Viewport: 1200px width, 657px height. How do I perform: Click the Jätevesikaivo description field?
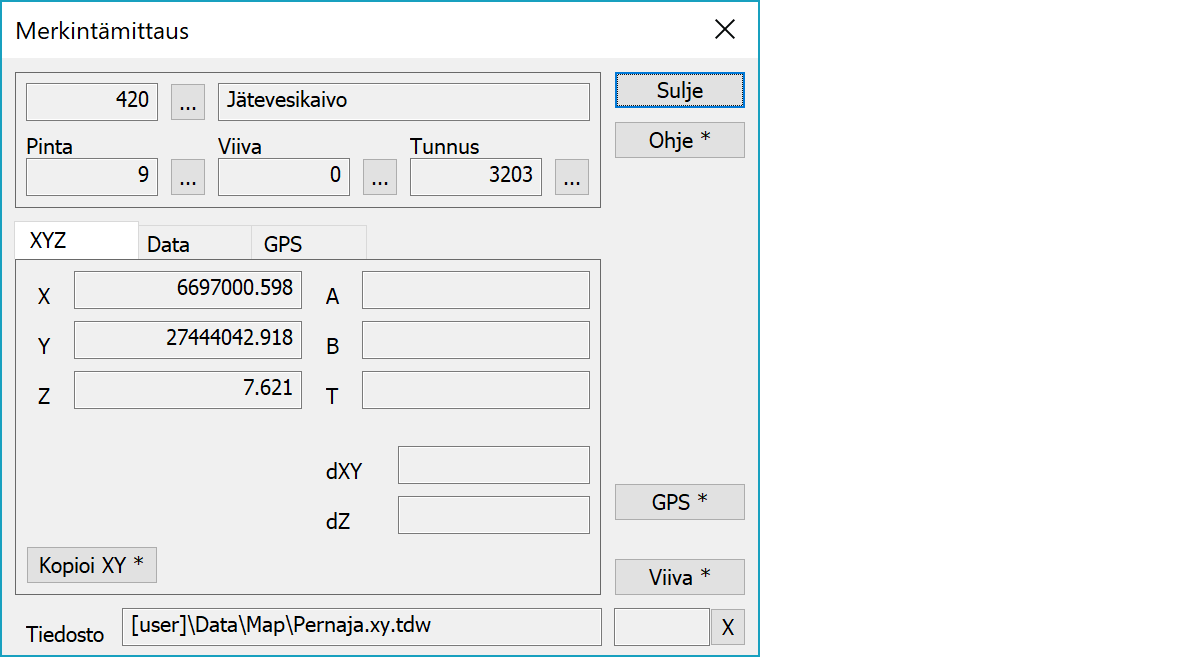403,101
